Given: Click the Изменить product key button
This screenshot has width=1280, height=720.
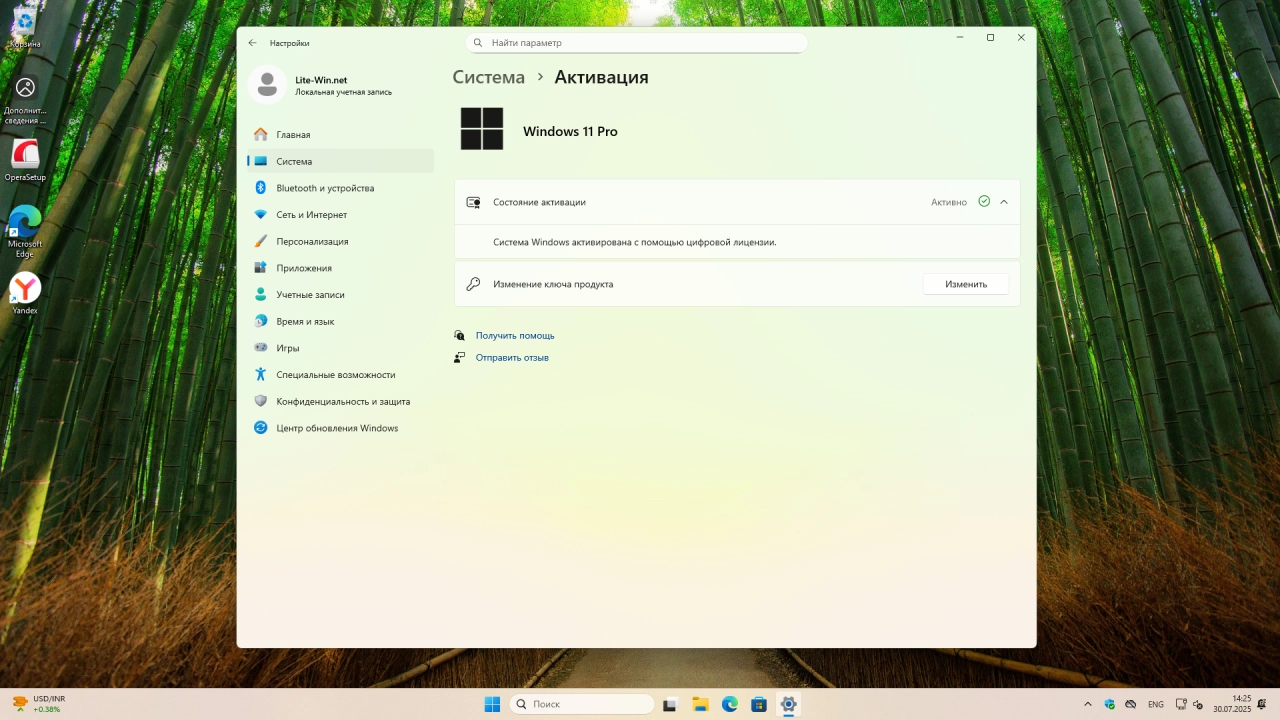Looking at the screenshot, I should point(966,284).
